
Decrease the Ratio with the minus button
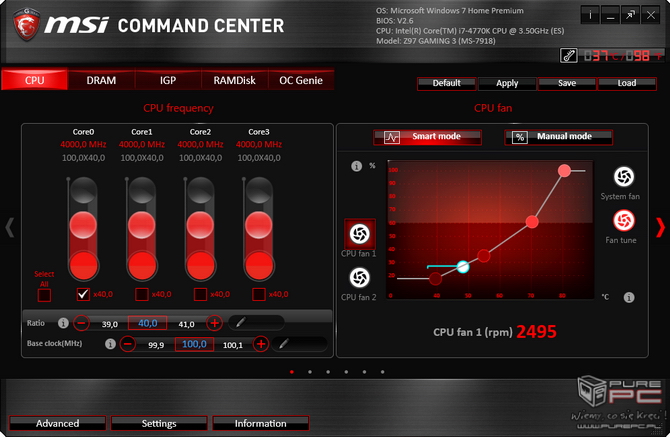82,323
